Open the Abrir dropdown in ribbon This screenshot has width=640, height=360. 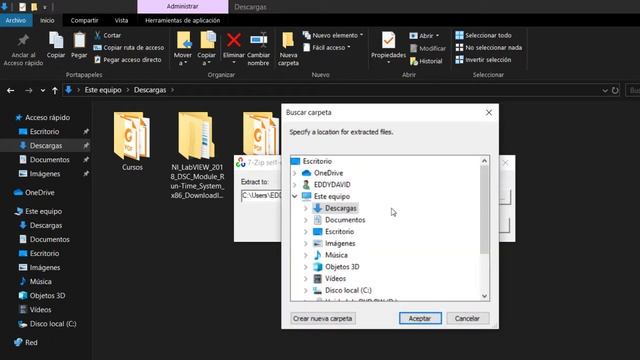(424, 36)
